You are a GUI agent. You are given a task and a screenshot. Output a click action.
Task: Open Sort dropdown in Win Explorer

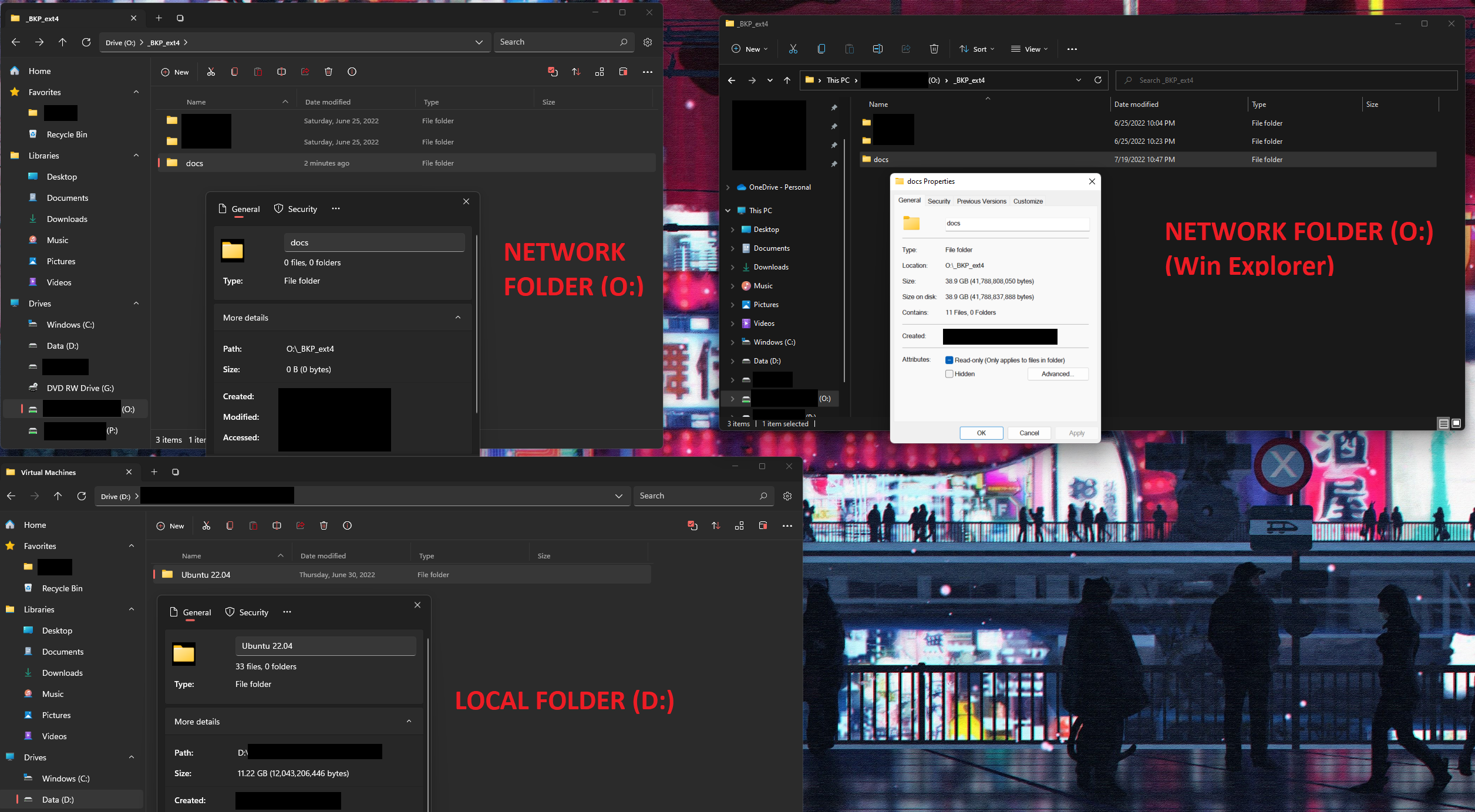(977, 49)
